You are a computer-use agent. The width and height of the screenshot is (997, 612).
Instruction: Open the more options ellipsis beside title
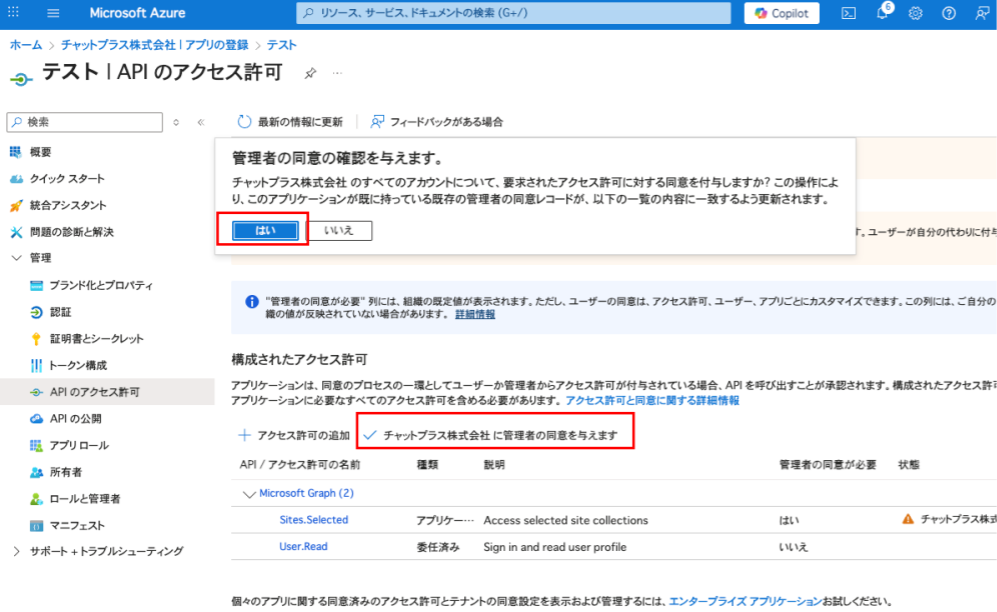pos(337,73)
